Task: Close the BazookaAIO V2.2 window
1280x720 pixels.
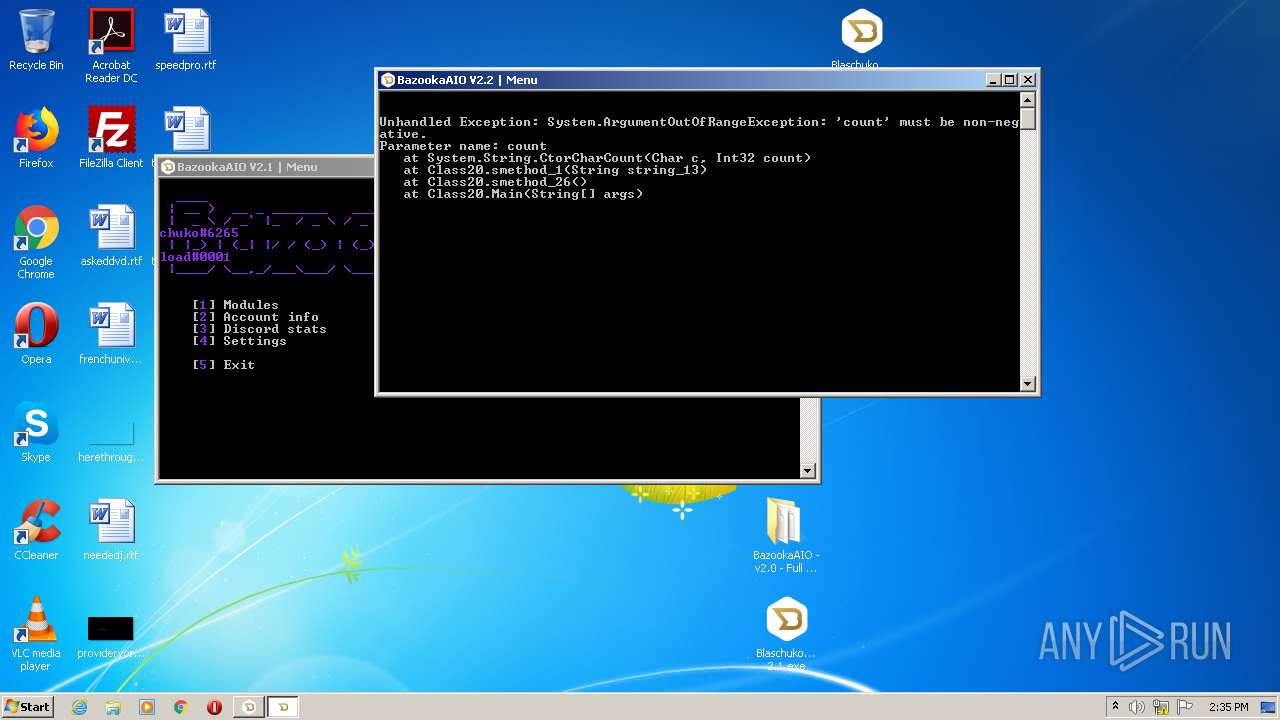Action: coord(1027,80)
